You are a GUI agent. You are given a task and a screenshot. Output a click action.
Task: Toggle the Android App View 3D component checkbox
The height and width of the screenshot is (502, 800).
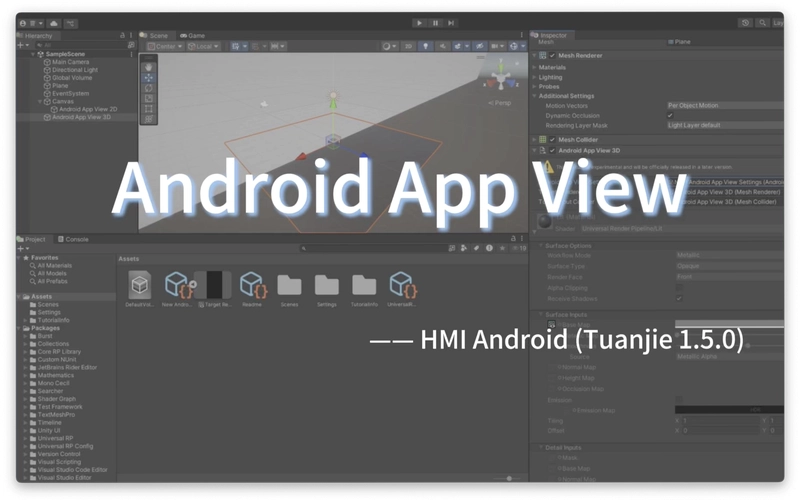(x=552, y=150)
